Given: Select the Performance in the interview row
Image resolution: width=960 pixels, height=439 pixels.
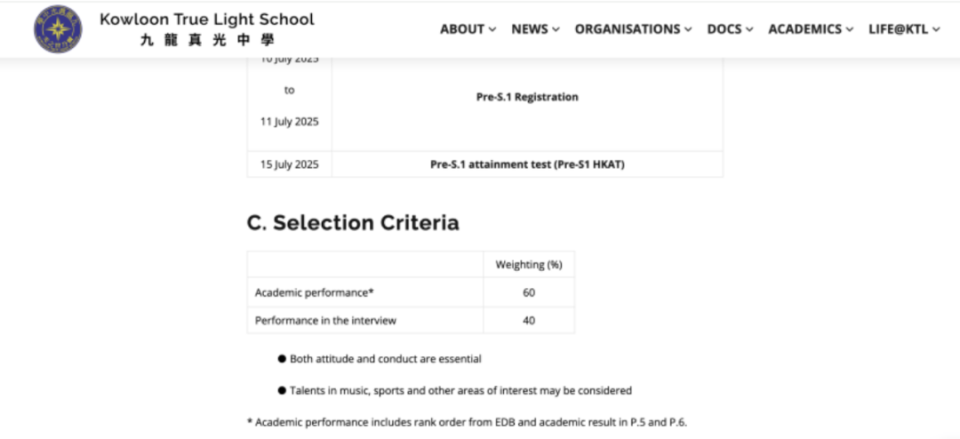Looking at the screenshot, I should 327,320.
